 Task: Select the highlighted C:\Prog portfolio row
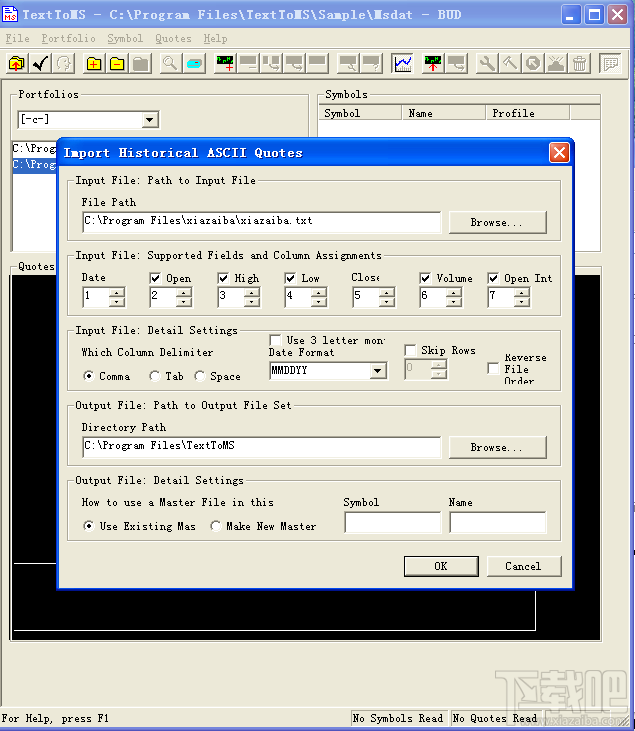coord(35,165)
